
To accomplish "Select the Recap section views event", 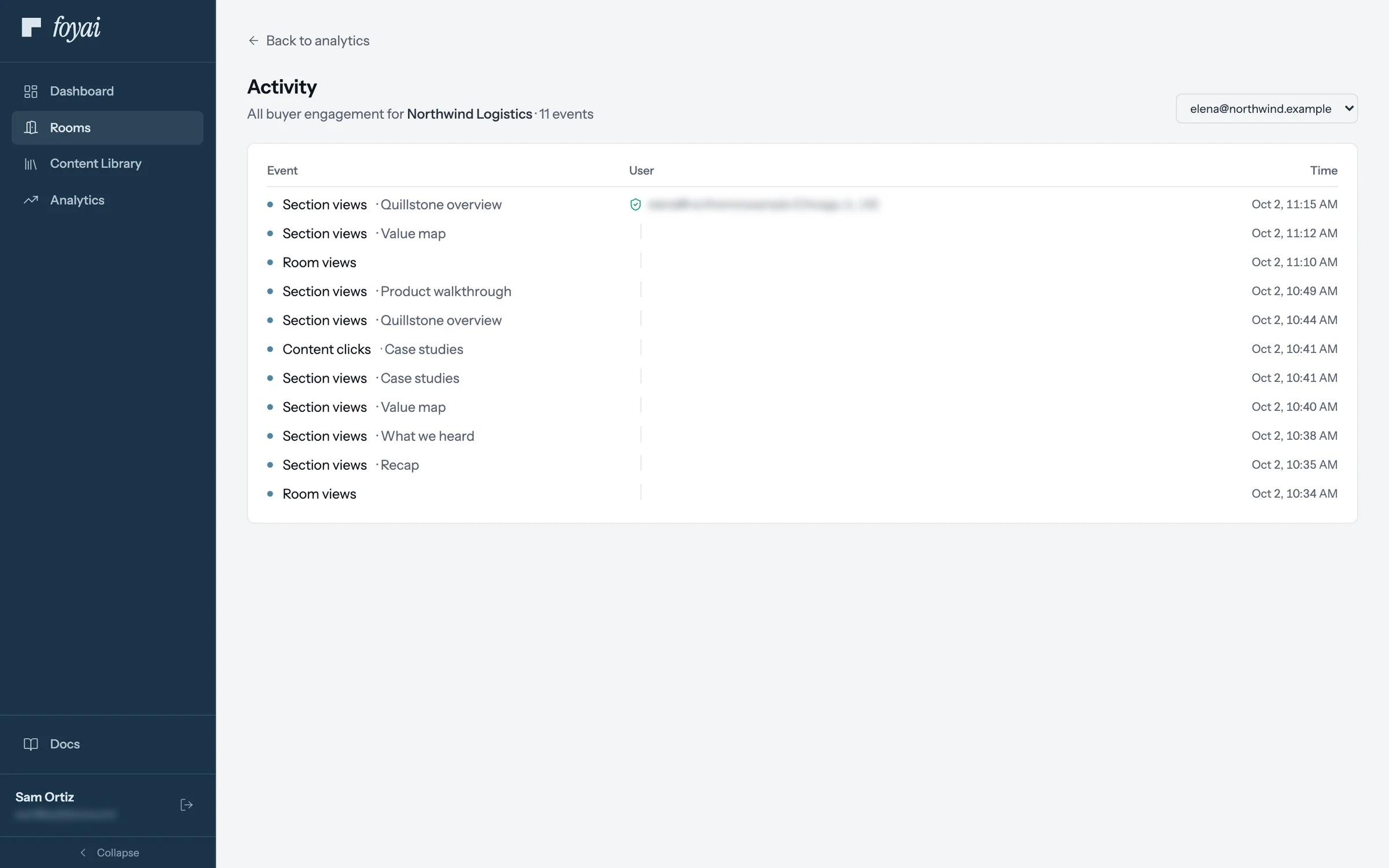I will (802, 465).
